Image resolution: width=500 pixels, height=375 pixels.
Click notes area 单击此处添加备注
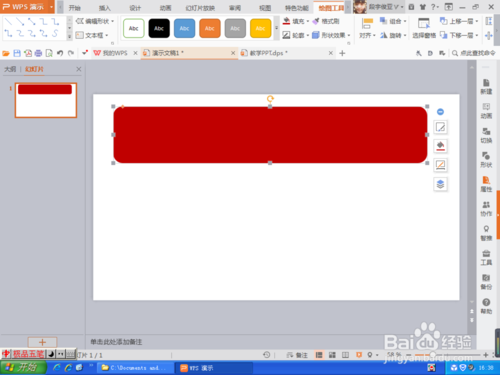coord(116,342)
